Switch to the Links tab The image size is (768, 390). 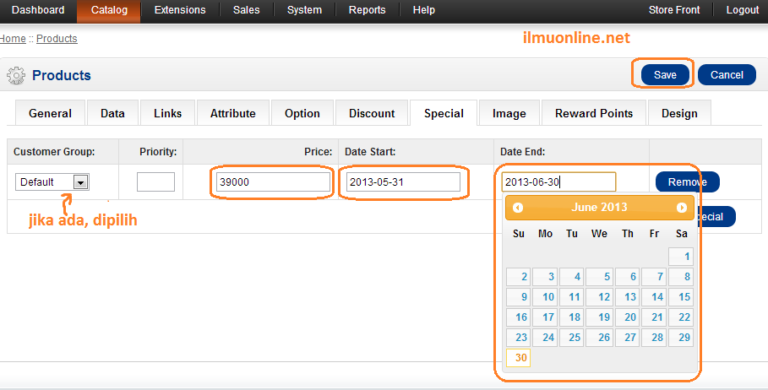coord(168,113)
